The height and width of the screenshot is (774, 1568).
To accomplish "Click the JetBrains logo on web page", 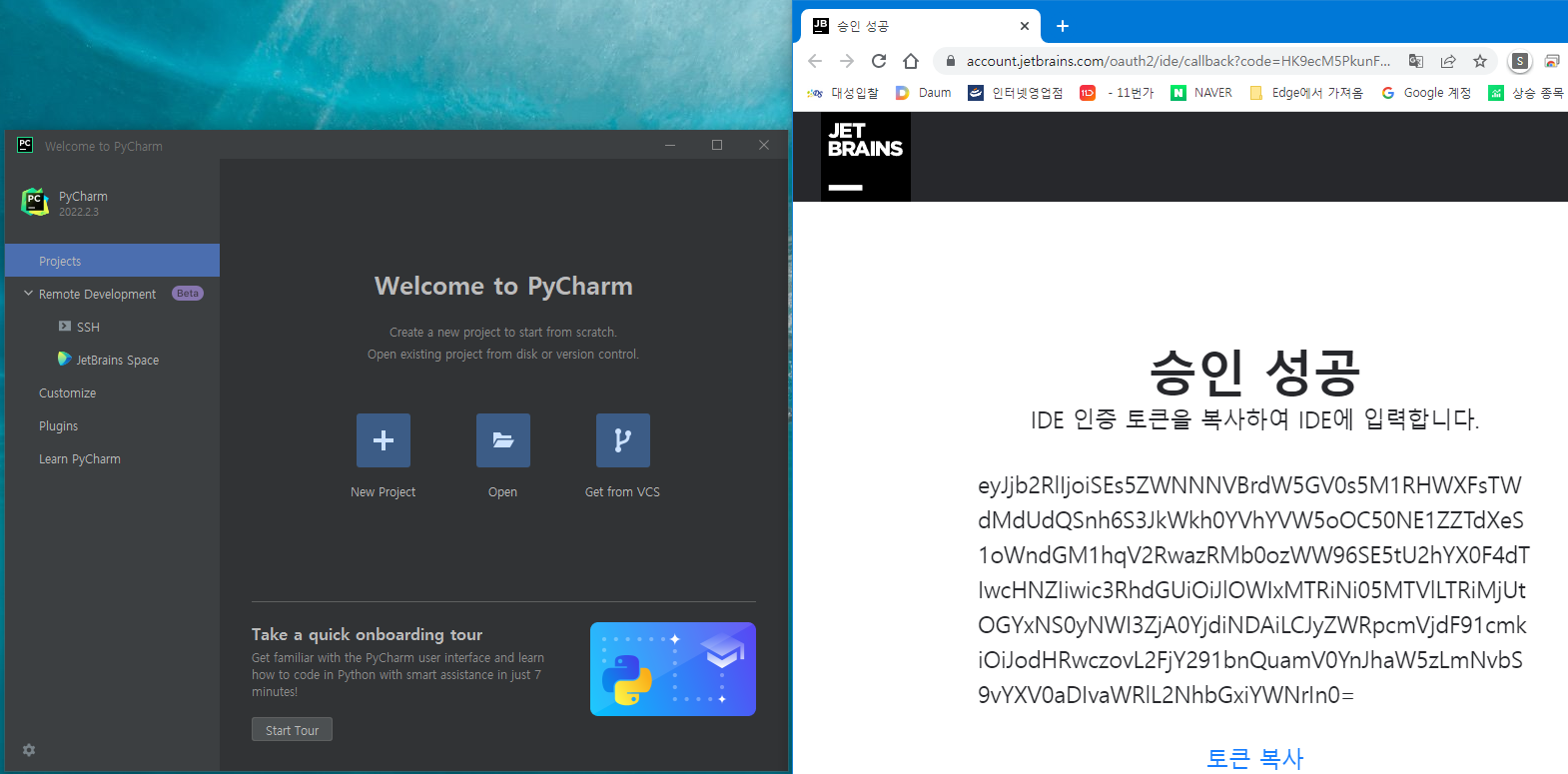I will [866, 157].
